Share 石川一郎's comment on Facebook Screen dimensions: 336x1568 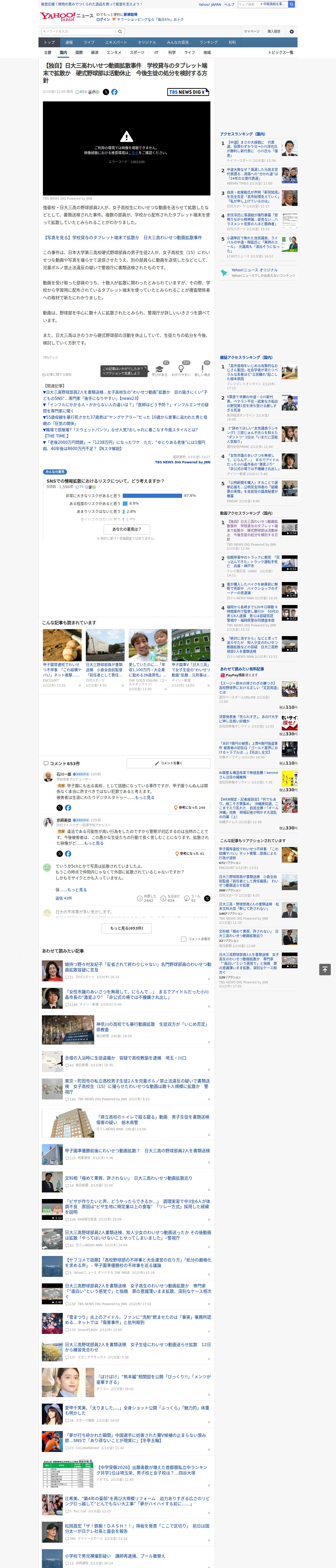click(68, 808)
